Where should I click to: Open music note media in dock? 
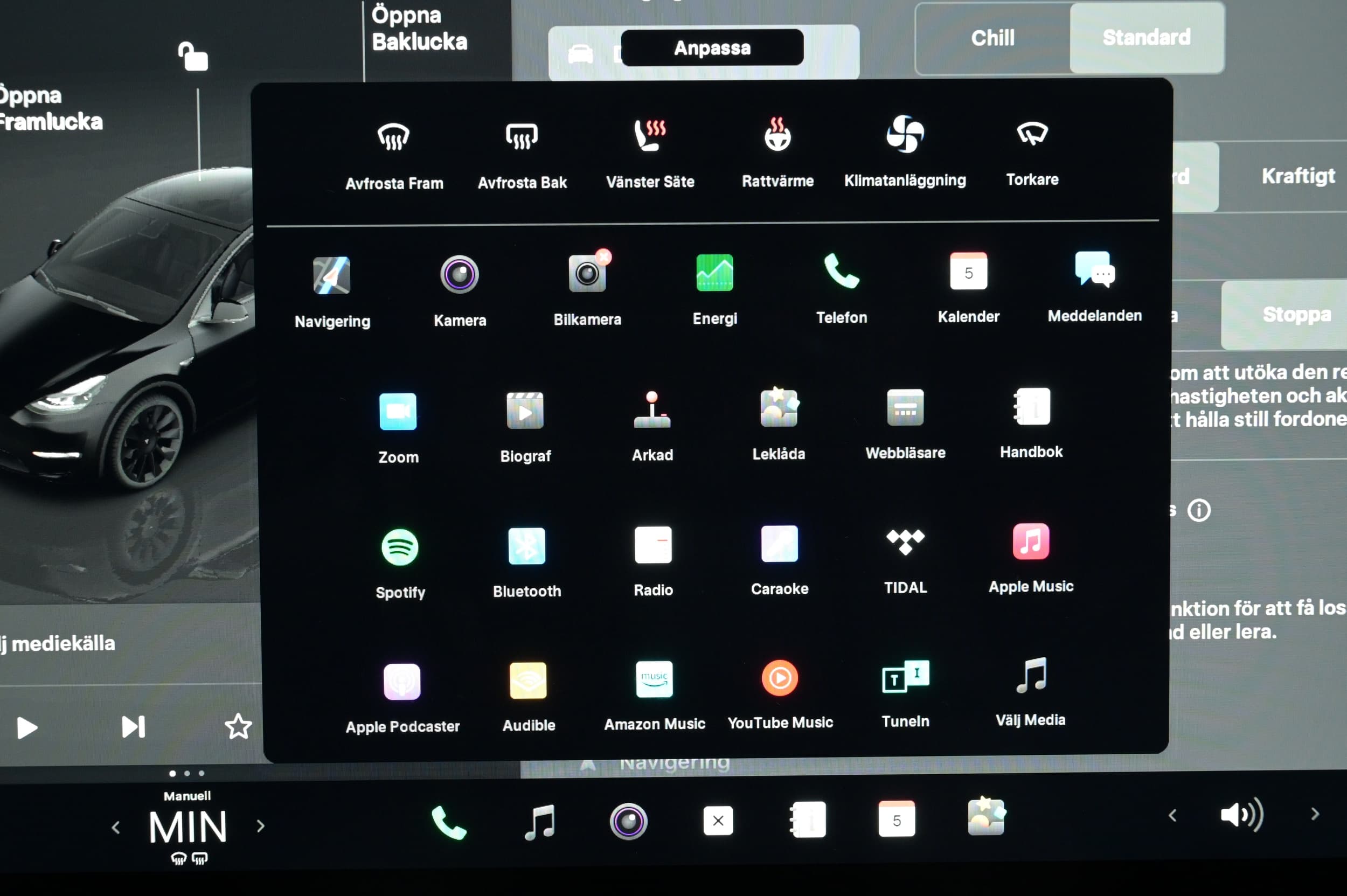539,822
